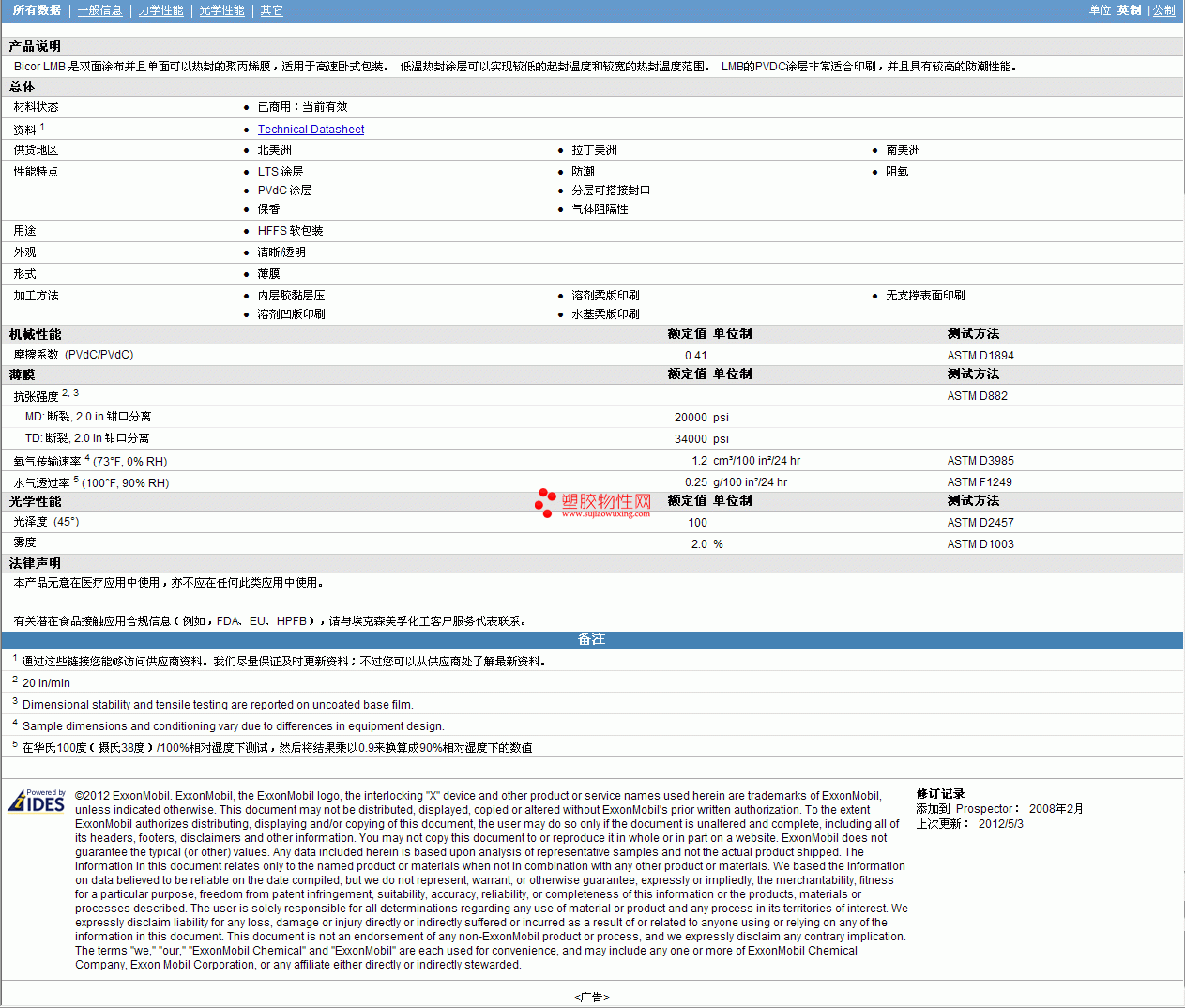Click the <广告> text at page bottom
Viewport: 1185px width, 1008px height.
coord(592,997)
